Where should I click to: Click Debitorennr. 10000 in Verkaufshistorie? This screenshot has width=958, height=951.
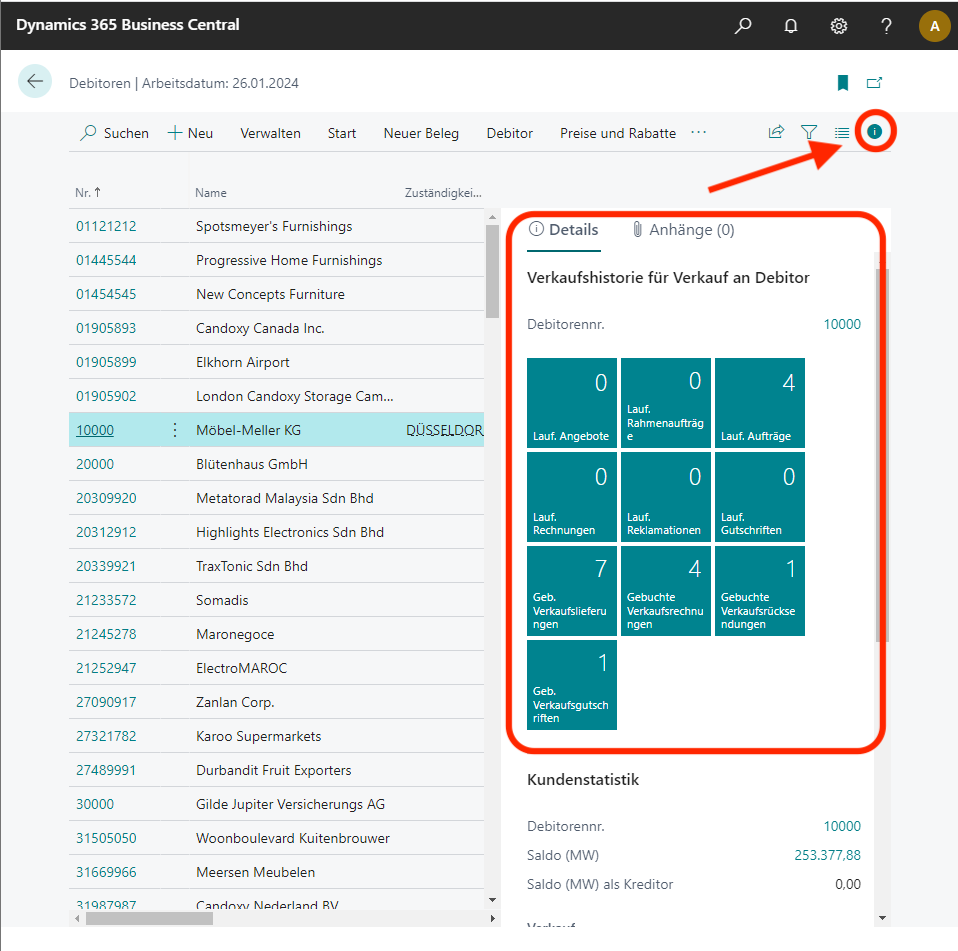842,324
